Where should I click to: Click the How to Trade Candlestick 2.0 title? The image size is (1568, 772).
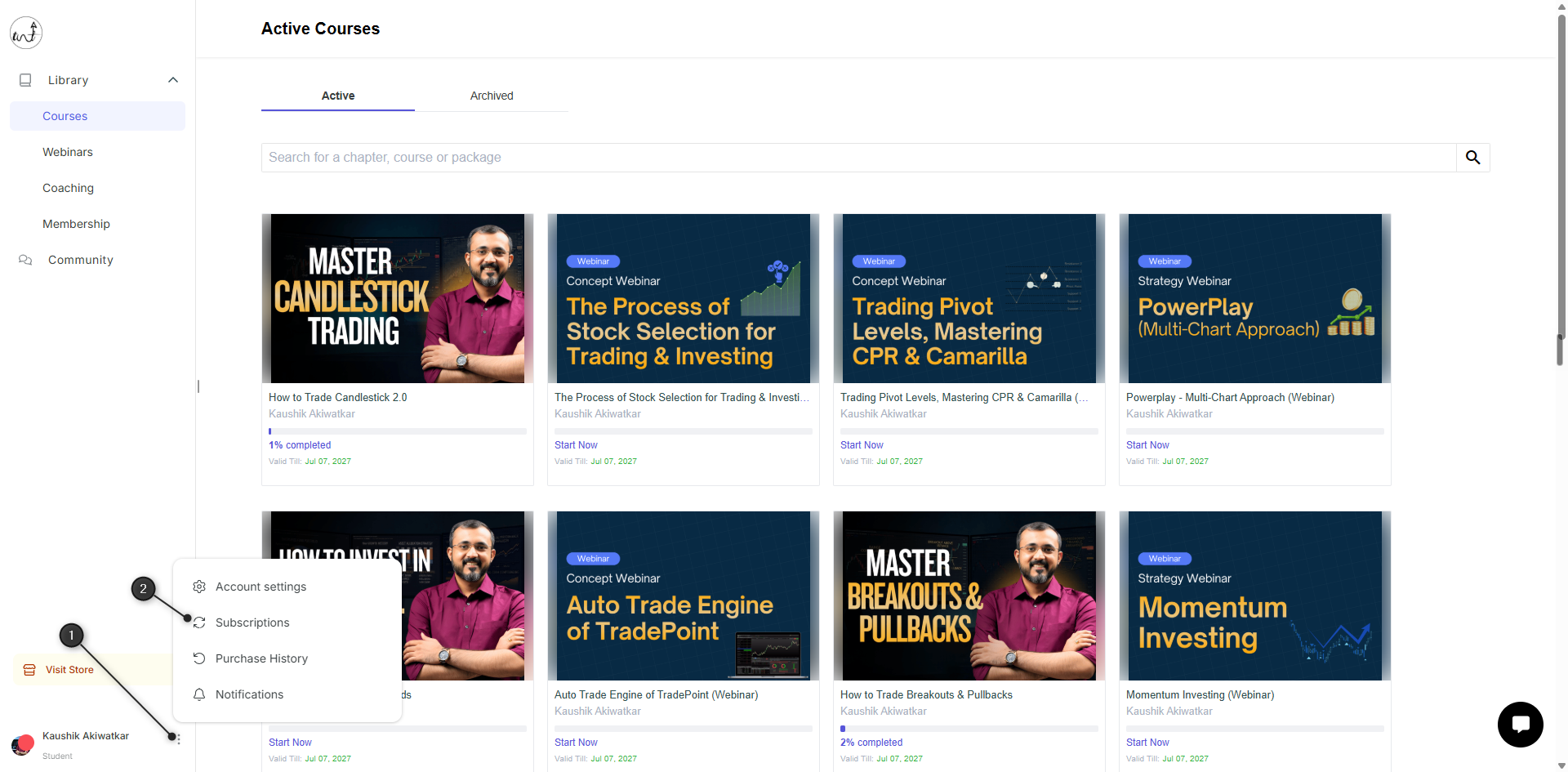[338, 398]
